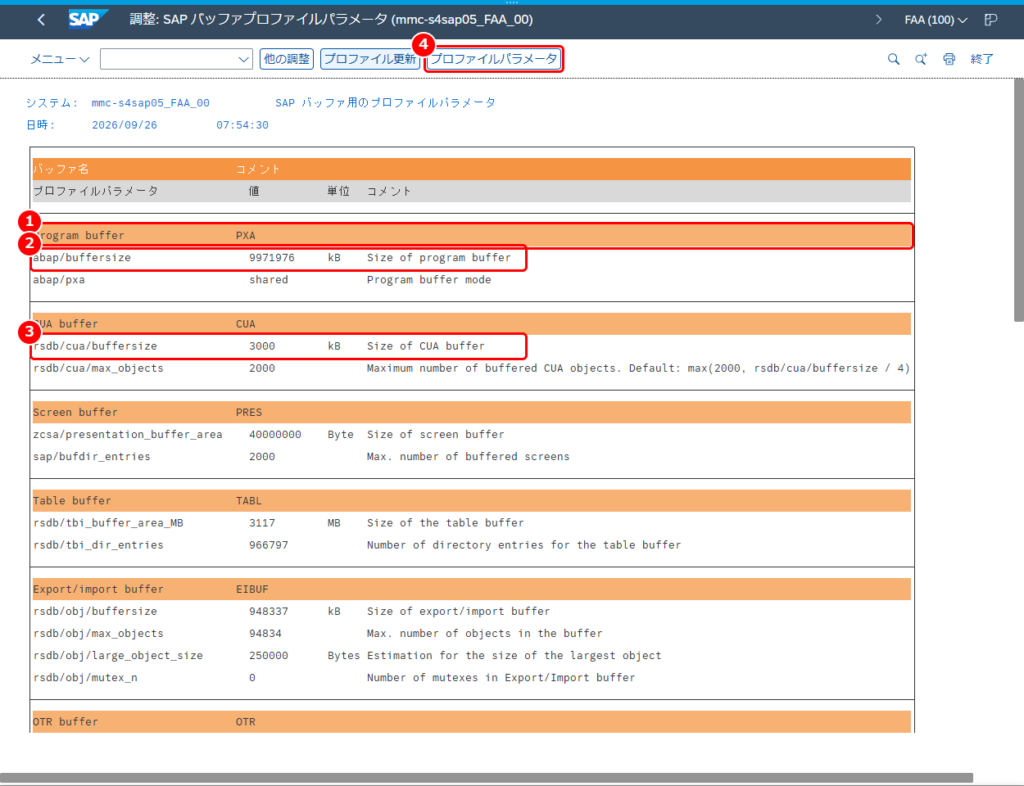Open the search icon in toolbar
The width and height of the screenshot is (1024, 786).
point(893,59)
